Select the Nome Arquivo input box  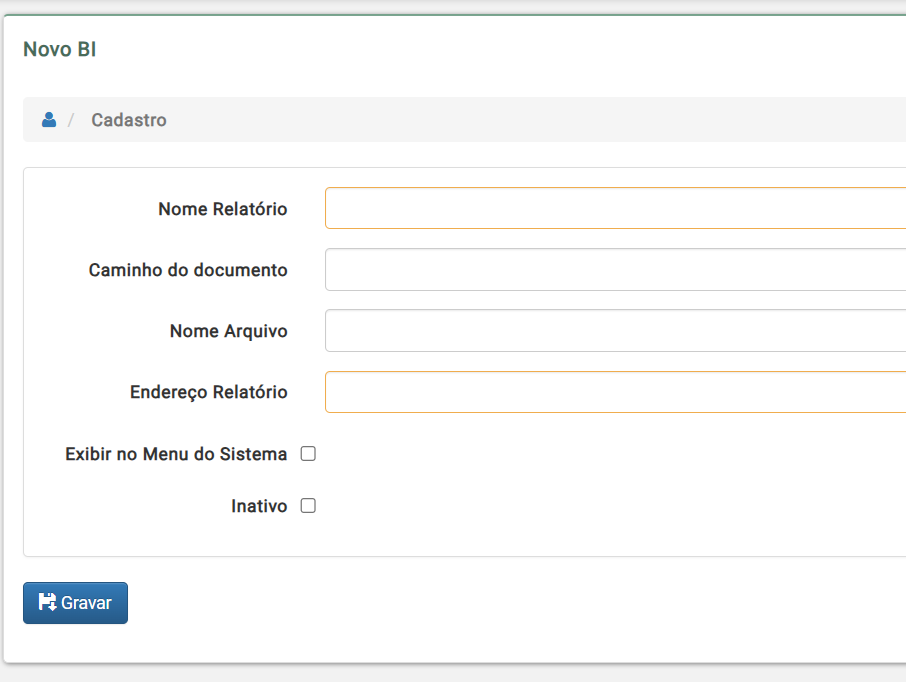pos(615,331)
